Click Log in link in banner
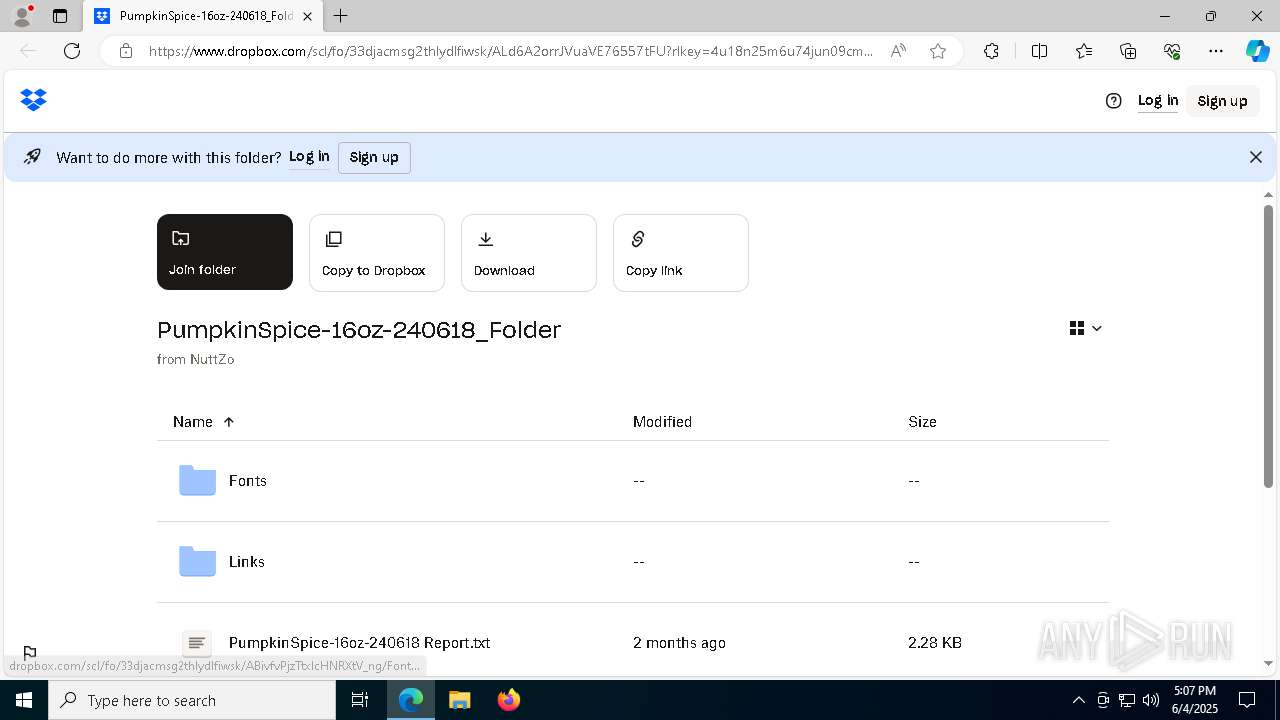 [x=309, y=157]
